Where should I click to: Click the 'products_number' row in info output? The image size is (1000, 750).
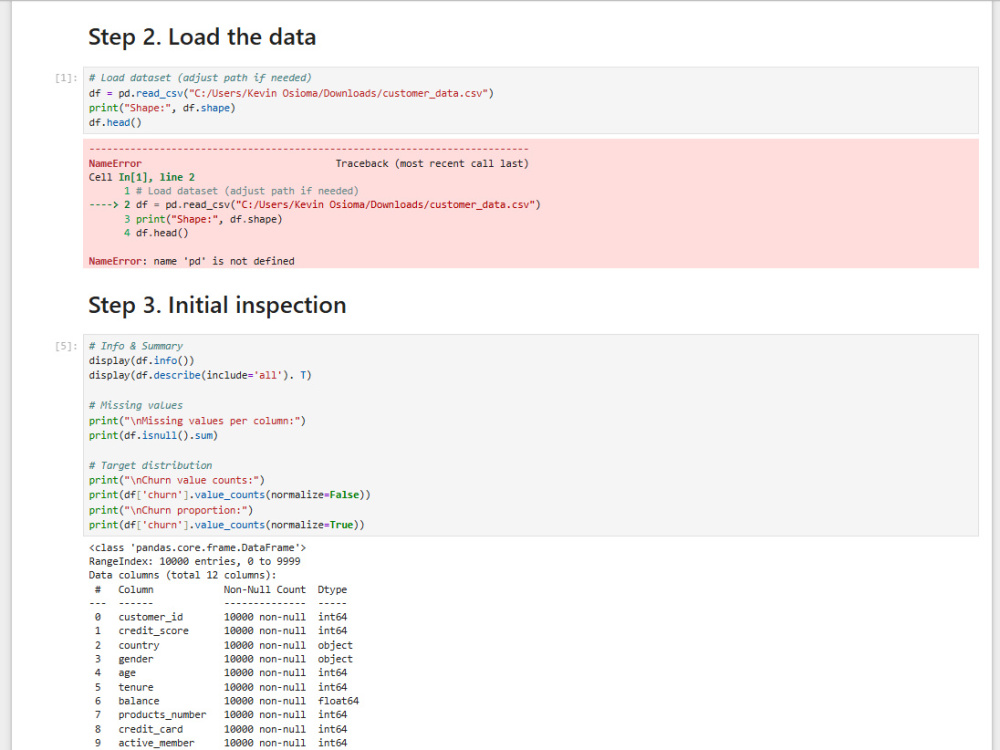click(221, 715)
